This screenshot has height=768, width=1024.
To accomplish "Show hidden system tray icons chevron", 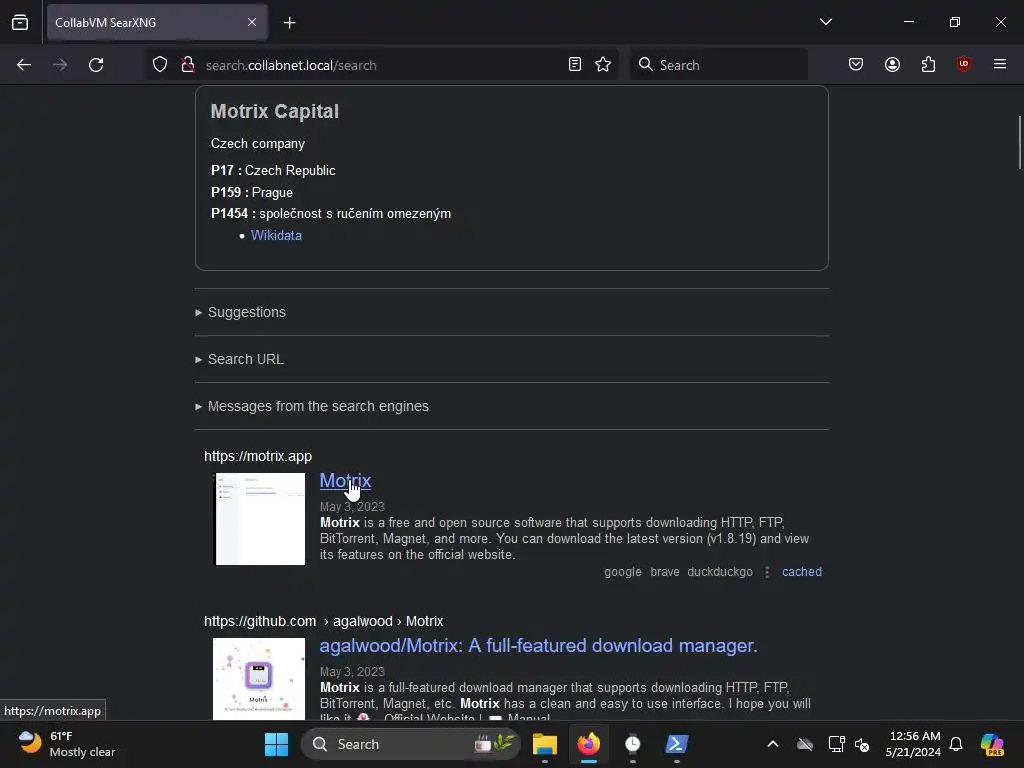I will [773, 744].
